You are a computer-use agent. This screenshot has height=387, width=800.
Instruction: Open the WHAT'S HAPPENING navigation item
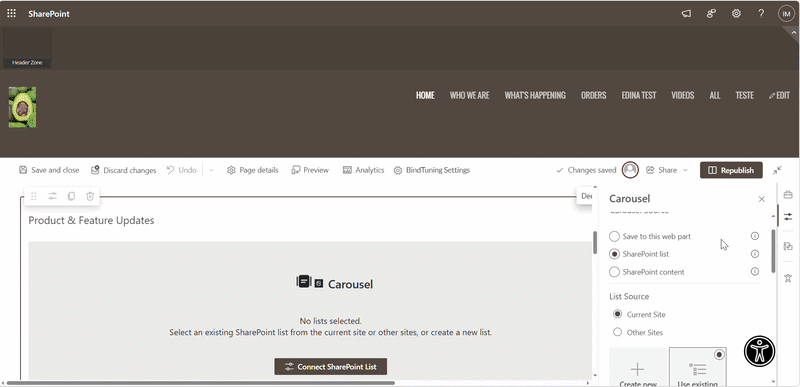click(535, 95)
